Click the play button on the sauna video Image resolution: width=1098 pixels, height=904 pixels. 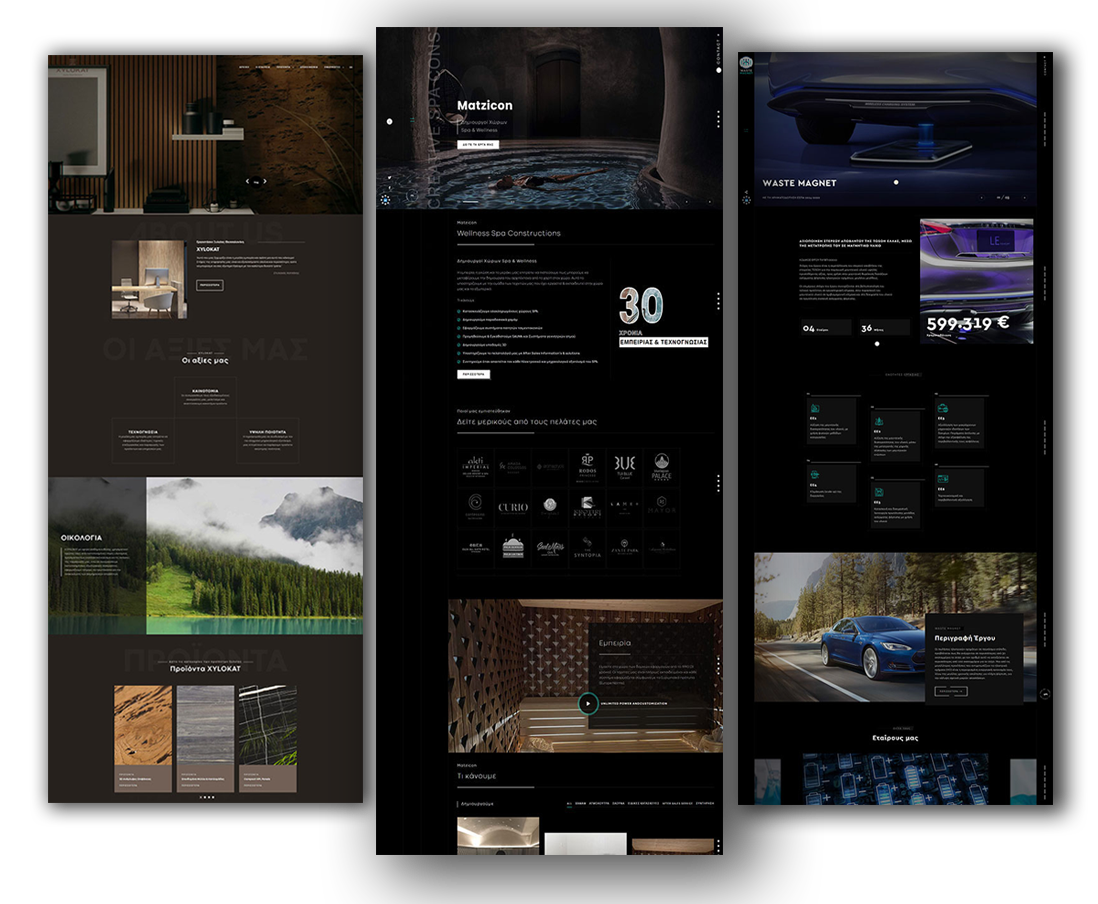[x=588, y=703]
